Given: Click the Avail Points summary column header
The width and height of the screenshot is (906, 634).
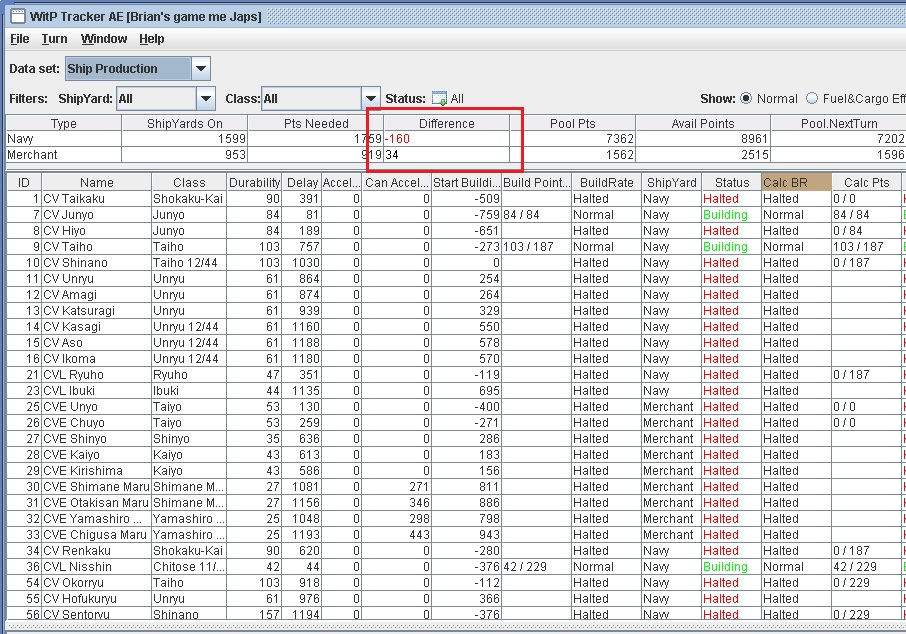Looking at the screenshot, I should [703, 124].
